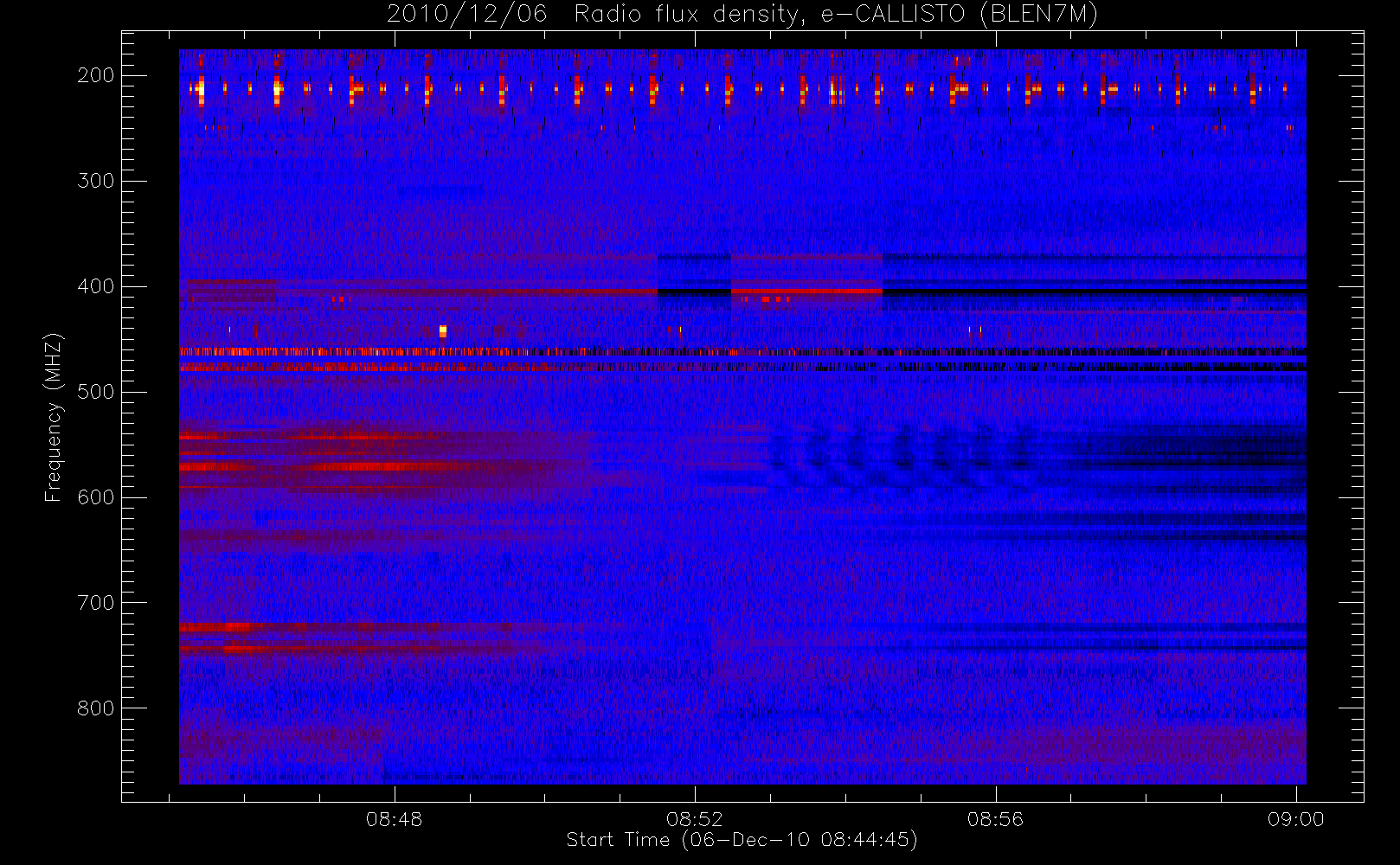Click the 09:00 time tick label
The height and width of the screenshot is (865, 1400).
(x=1295, y=819)
